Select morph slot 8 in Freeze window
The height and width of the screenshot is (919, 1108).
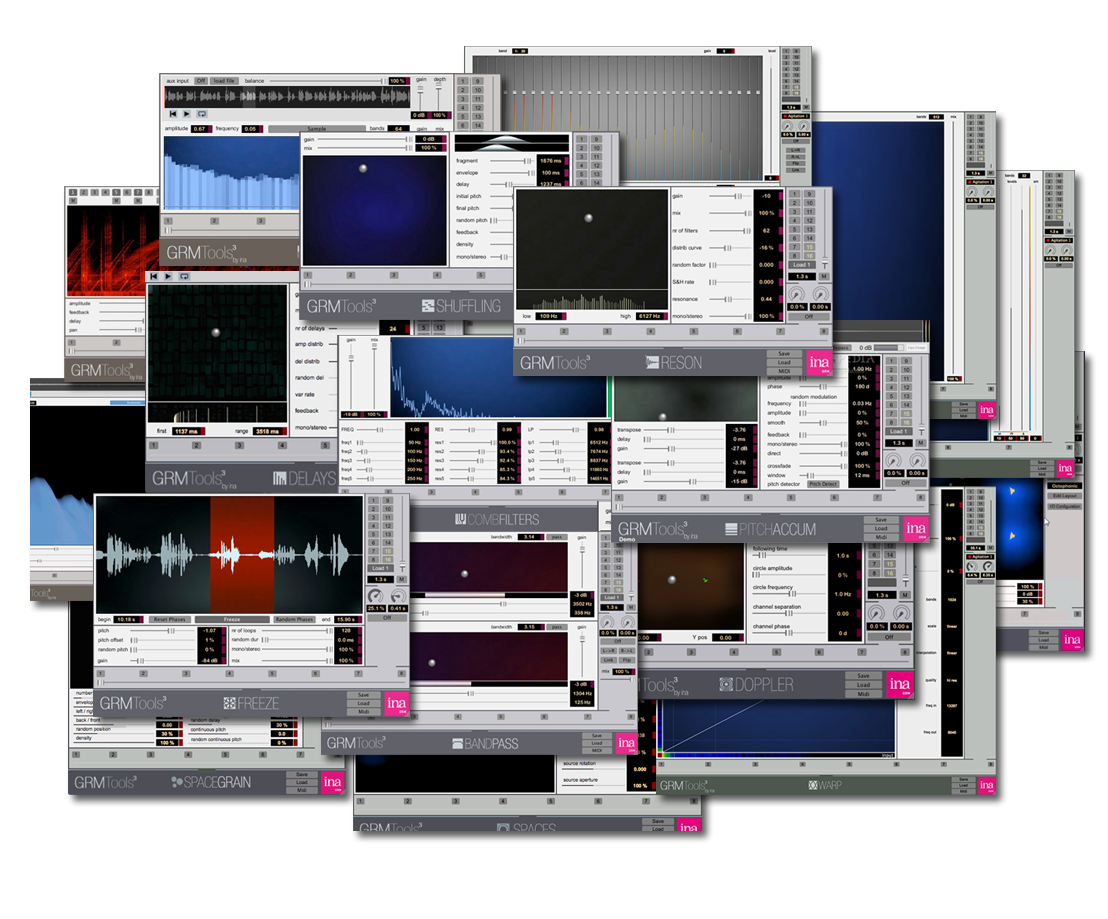[x=401, y=674]
